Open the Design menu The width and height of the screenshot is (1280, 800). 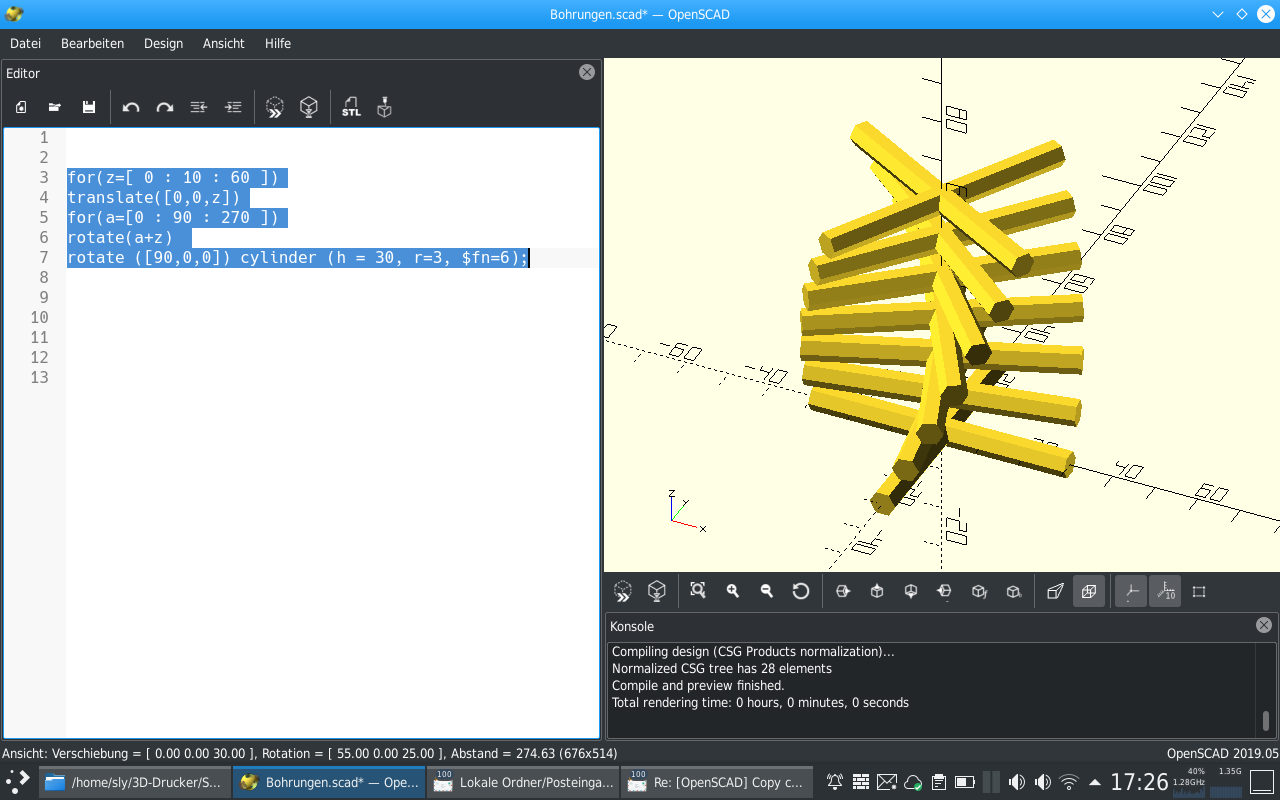coord(163,43)
